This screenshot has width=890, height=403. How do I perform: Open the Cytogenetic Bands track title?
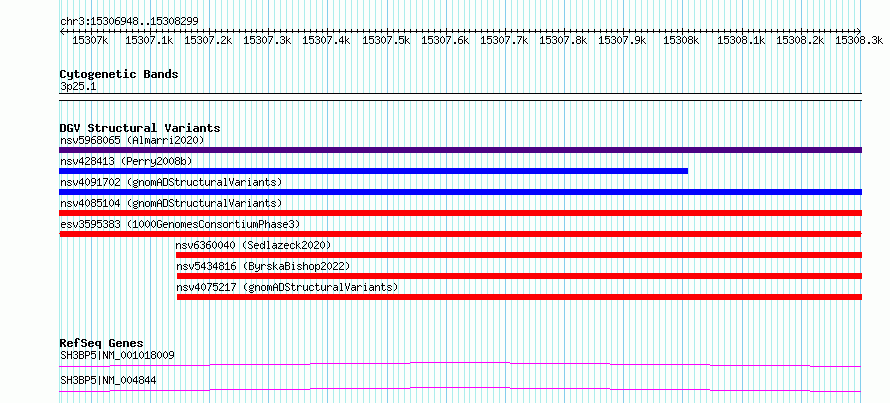[x=119, y=74]
